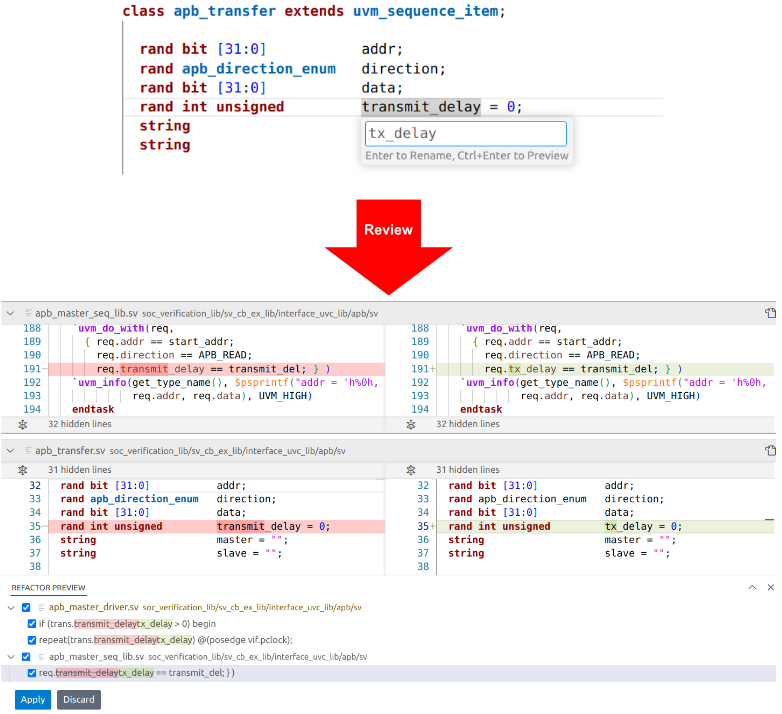
Task: Uncheck apb_master_driver.sv file in refactor preview
Action: point(26,607)
